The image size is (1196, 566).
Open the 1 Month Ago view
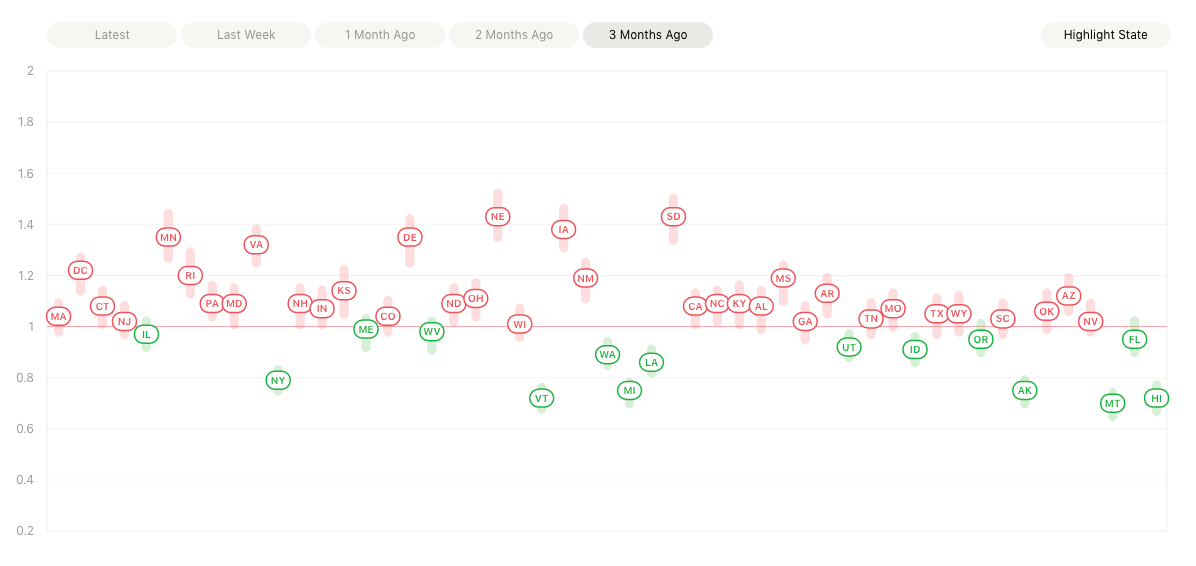pos(380,35)
